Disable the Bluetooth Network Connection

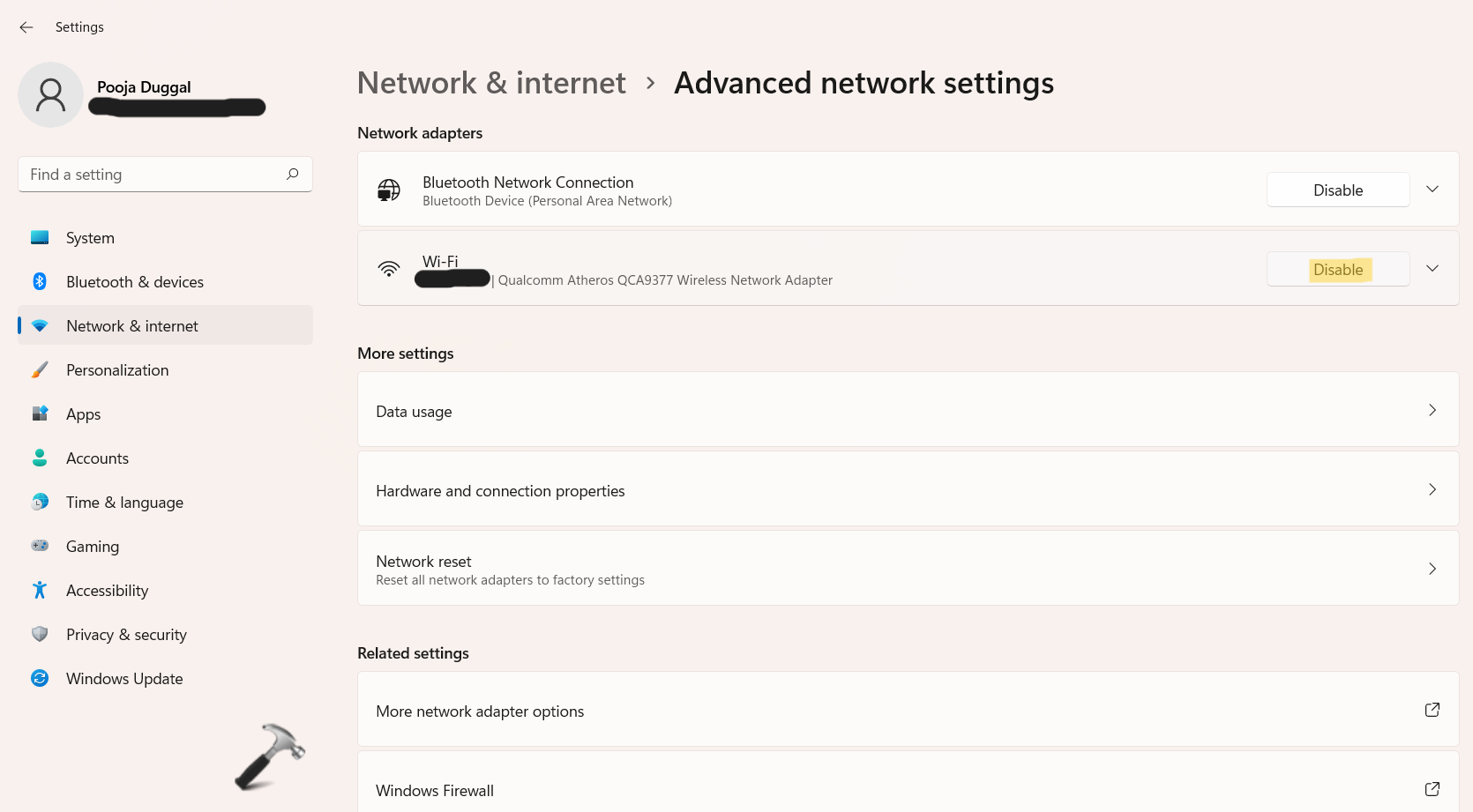(x=1338, y=190)
